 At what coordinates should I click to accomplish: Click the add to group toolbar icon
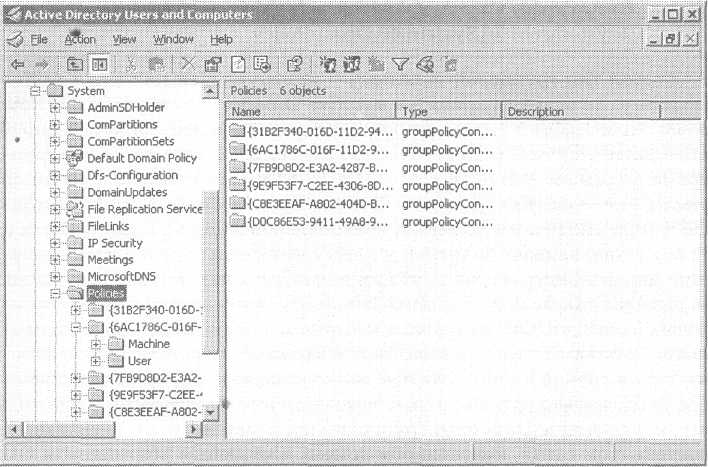coord(450,65)
